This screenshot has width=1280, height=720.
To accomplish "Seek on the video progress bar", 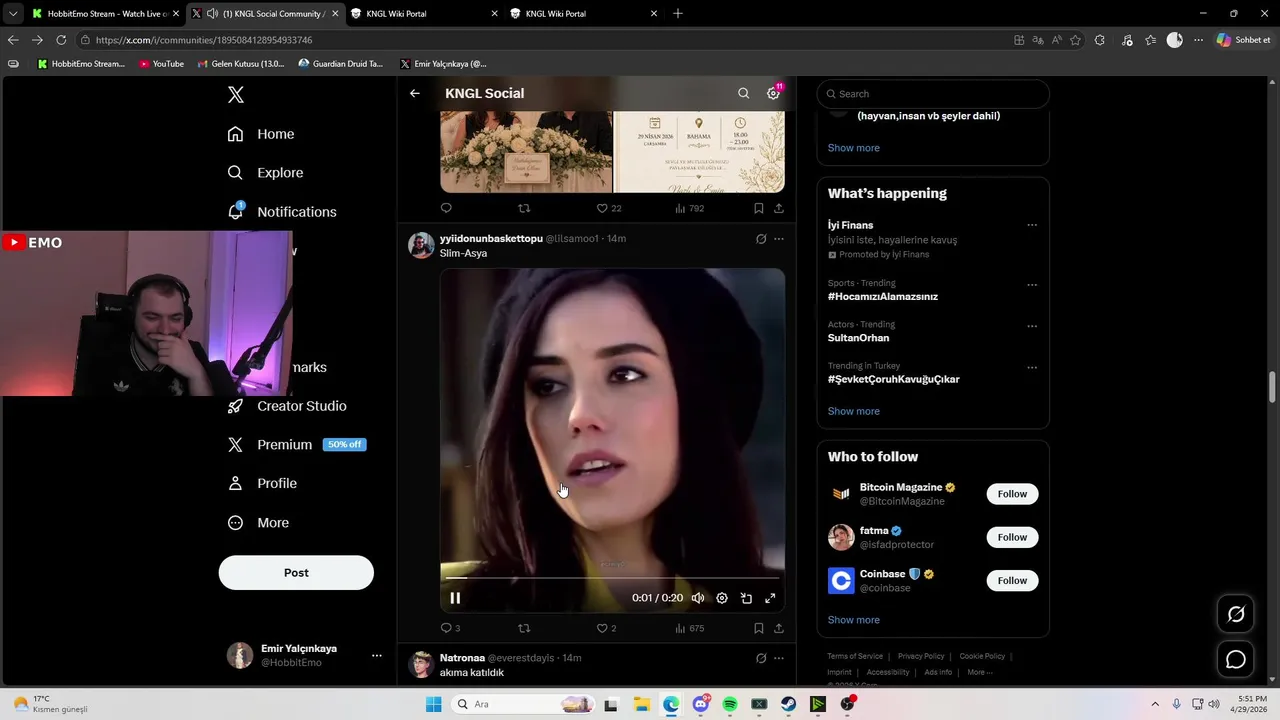I will (612, 578).
